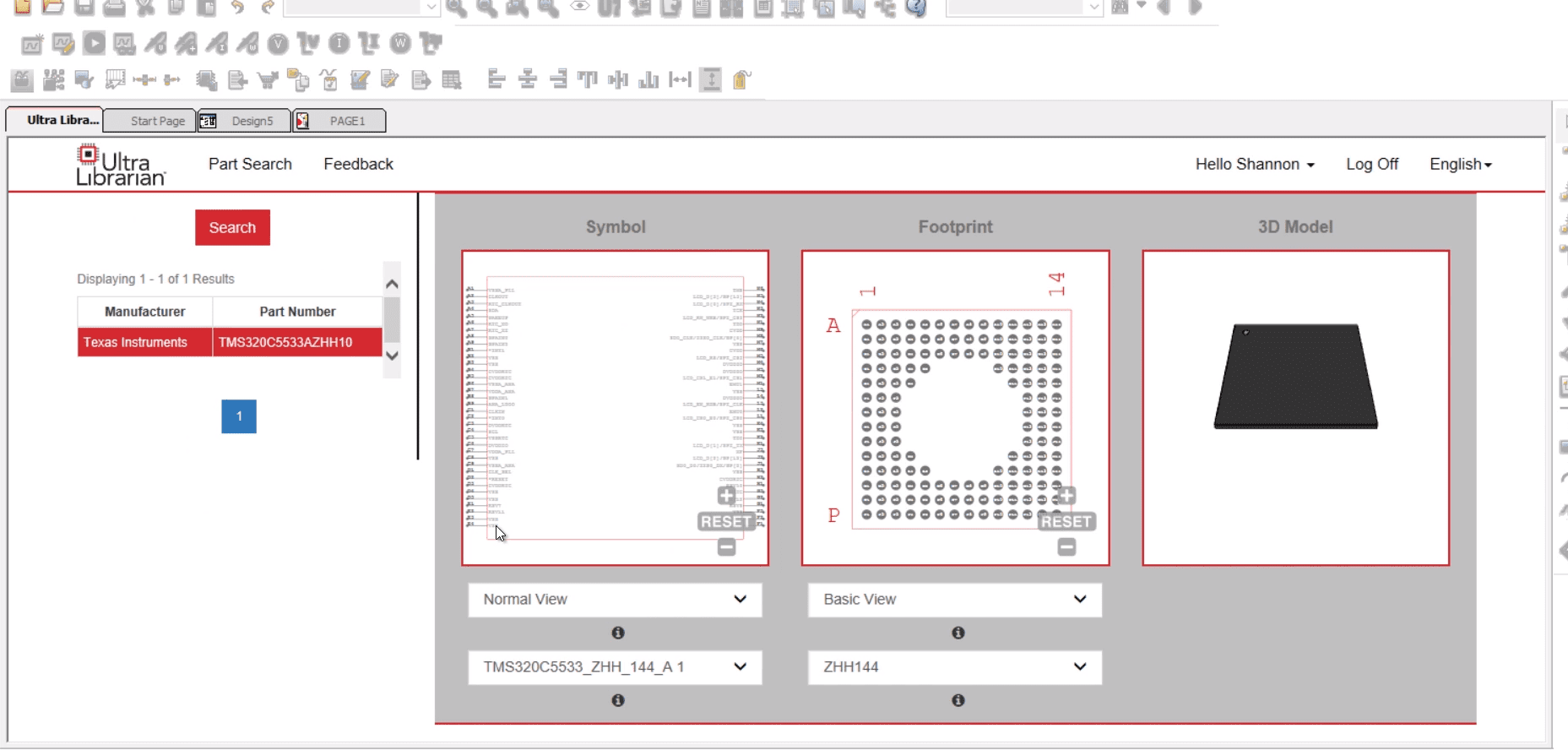Toggle the bias current display I icon
The height and width of the screenshot is (750, 1568).
[x=339, y=43]
